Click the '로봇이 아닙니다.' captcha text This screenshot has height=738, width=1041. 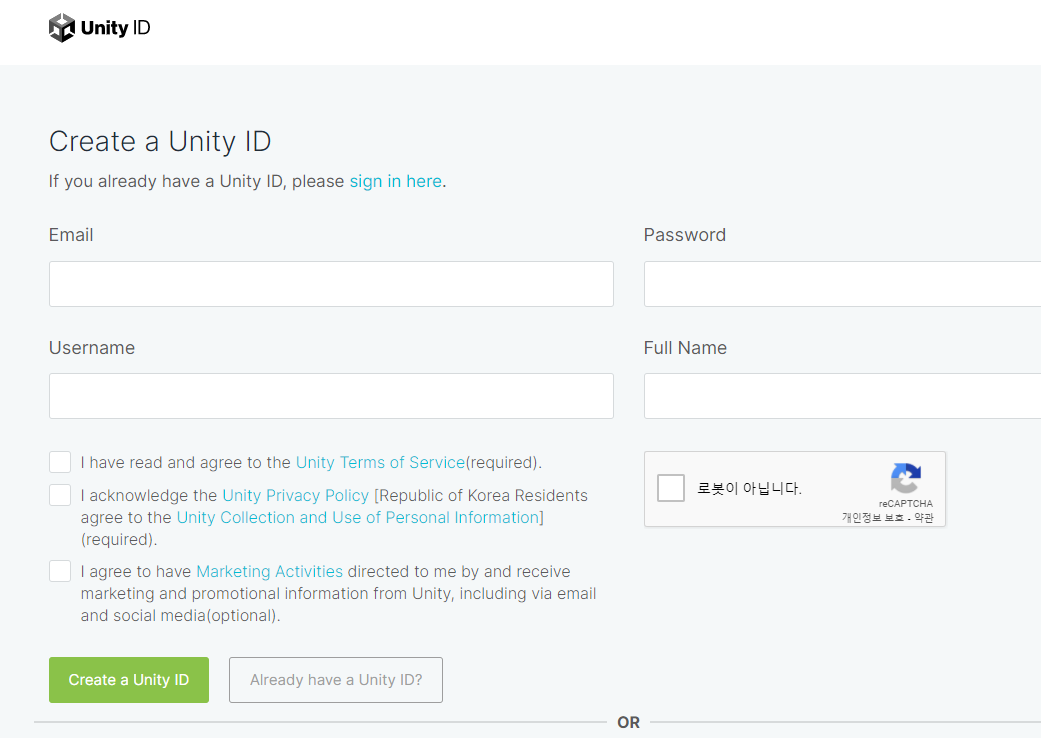click(x=749, y=488)
